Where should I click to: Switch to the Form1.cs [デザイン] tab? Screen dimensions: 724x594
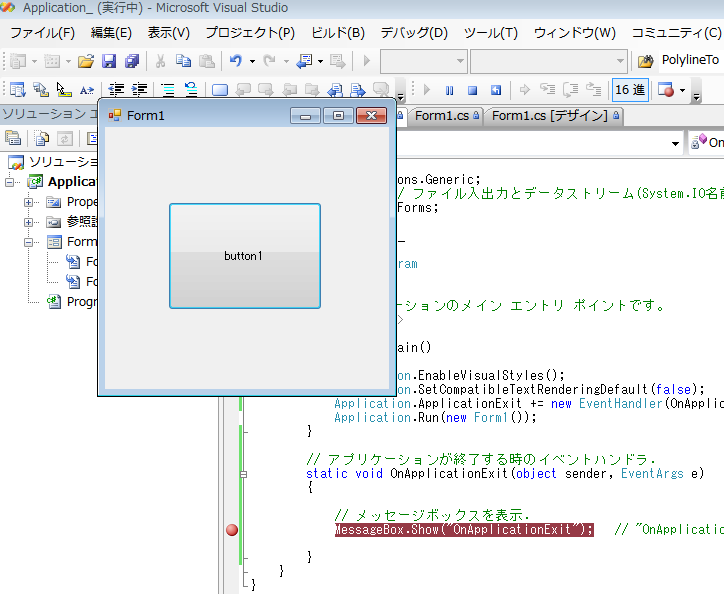[x=554, y=115]
